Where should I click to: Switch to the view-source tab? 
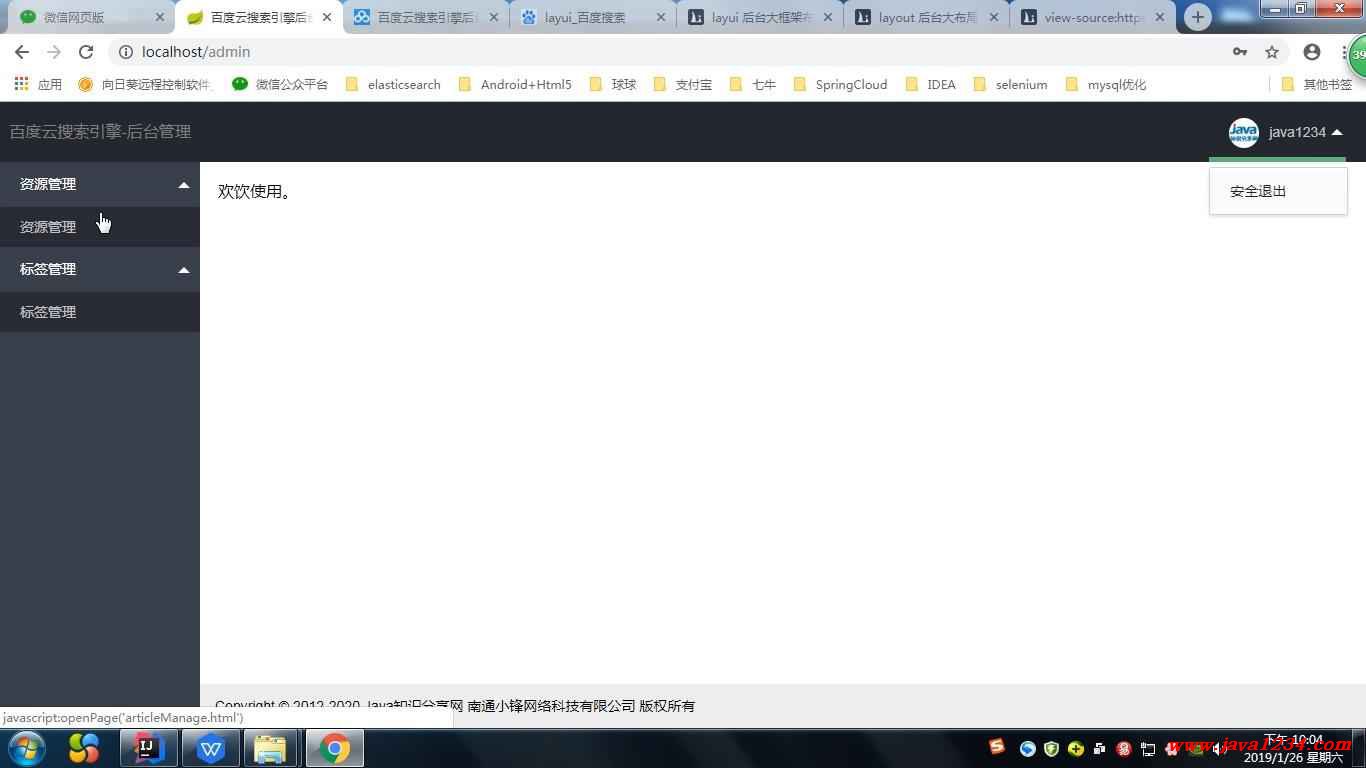coord(1092,17)
